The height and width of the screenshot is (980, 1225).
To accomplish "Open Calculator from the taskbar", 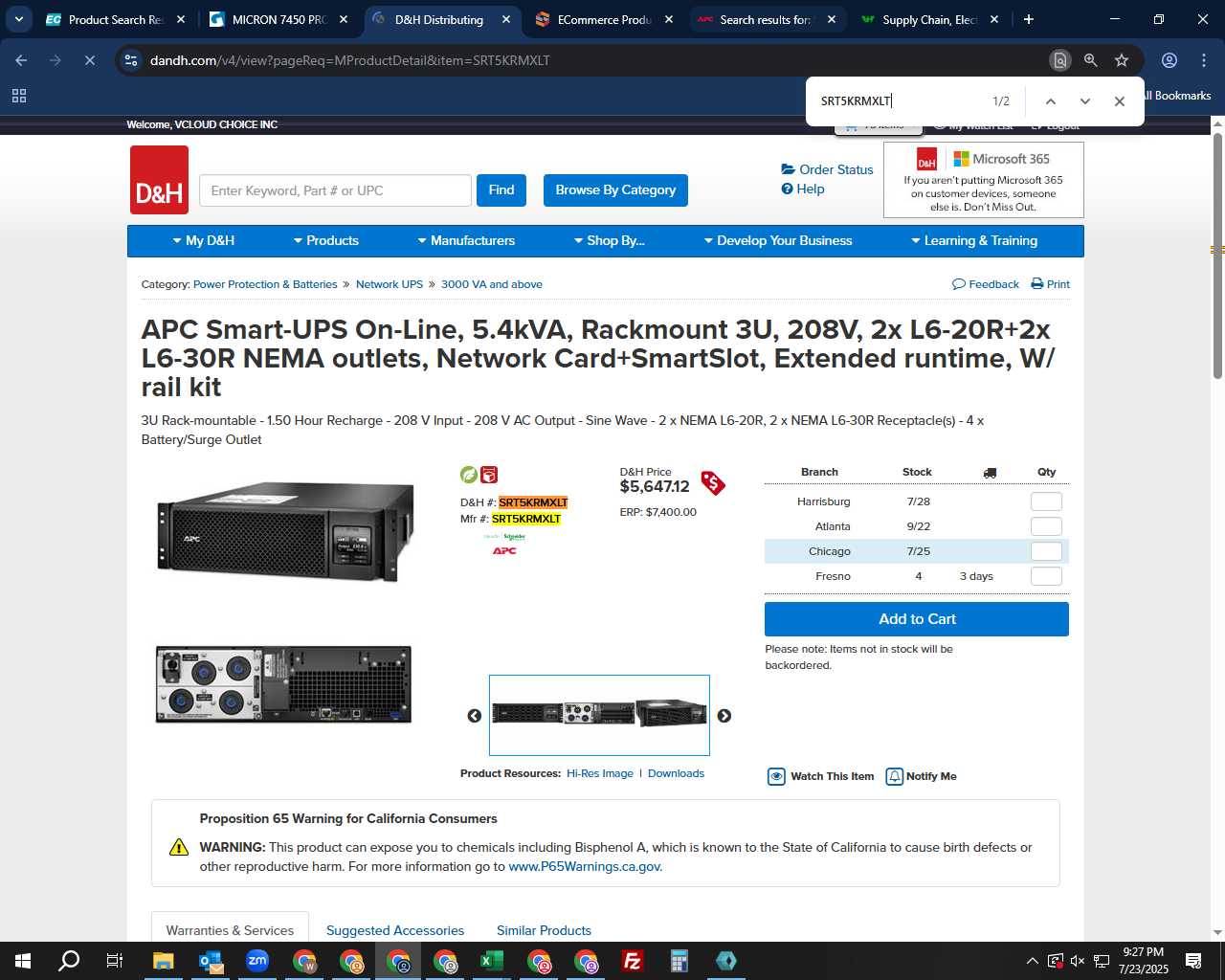I will pyautogui.click(x=679, y=961).
